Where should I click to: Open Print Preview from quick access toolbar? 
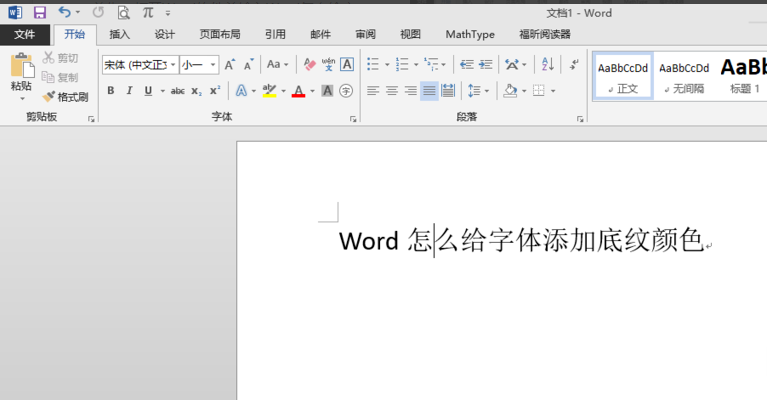click(x=124, y=13)
